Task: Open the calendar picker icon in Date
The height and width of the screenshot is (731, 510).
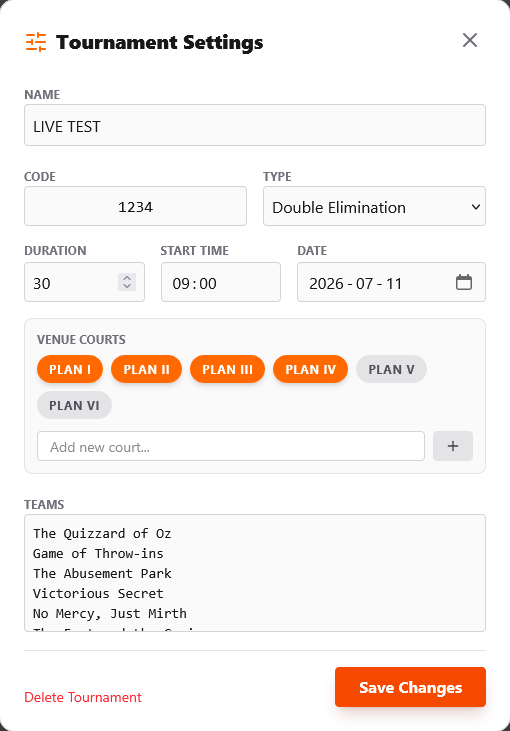Action: coord(464,283)
